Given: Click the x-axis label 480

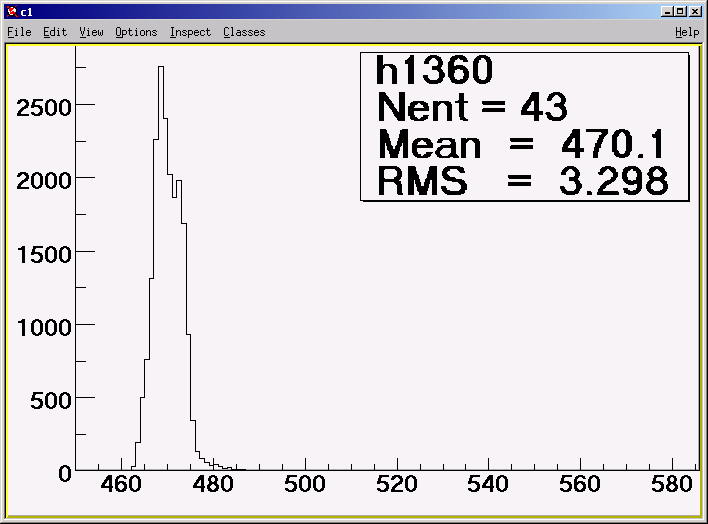Looking at the screenshot, I should [213, 484].
